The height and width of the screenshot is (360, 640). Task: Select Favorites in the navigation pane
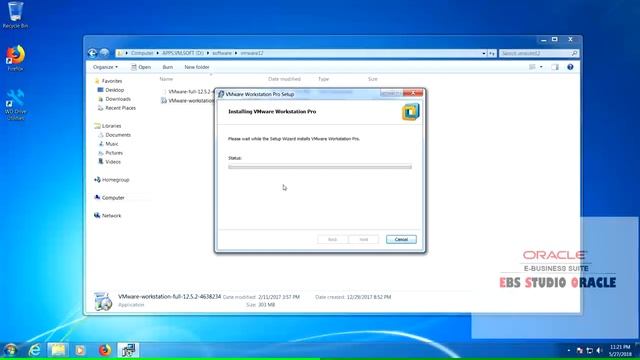[111, 81]
